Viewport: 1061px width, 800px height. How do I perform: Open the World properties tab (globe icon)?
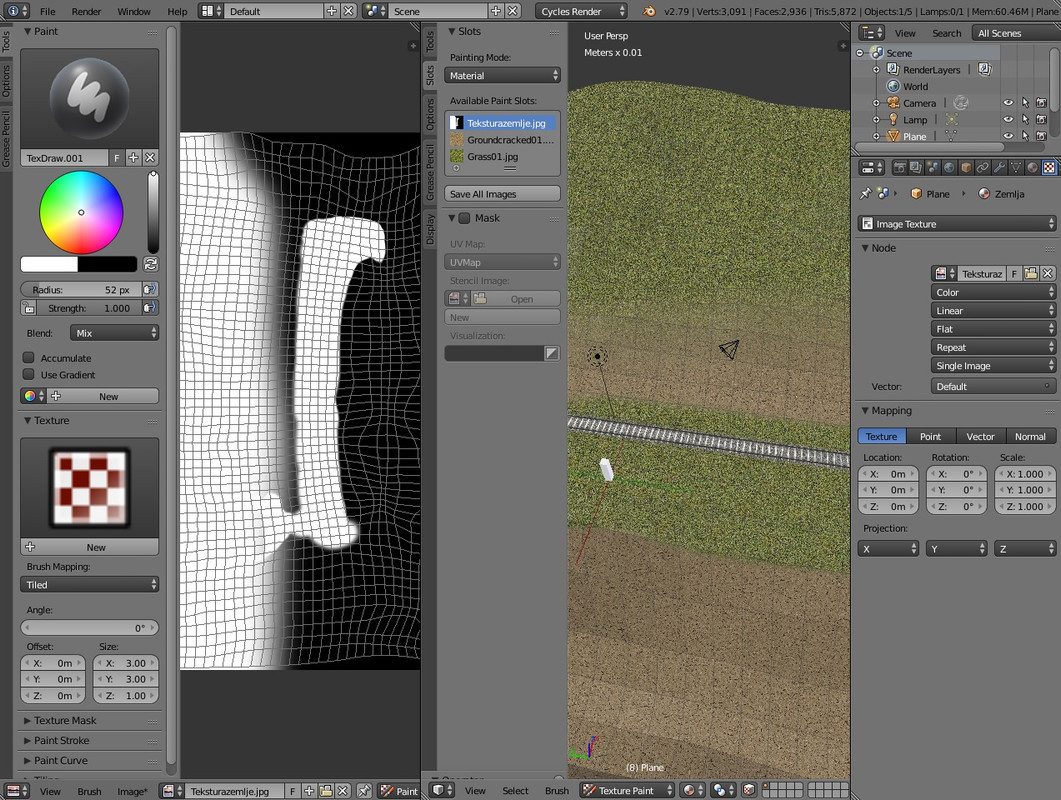tap(949, 167)
